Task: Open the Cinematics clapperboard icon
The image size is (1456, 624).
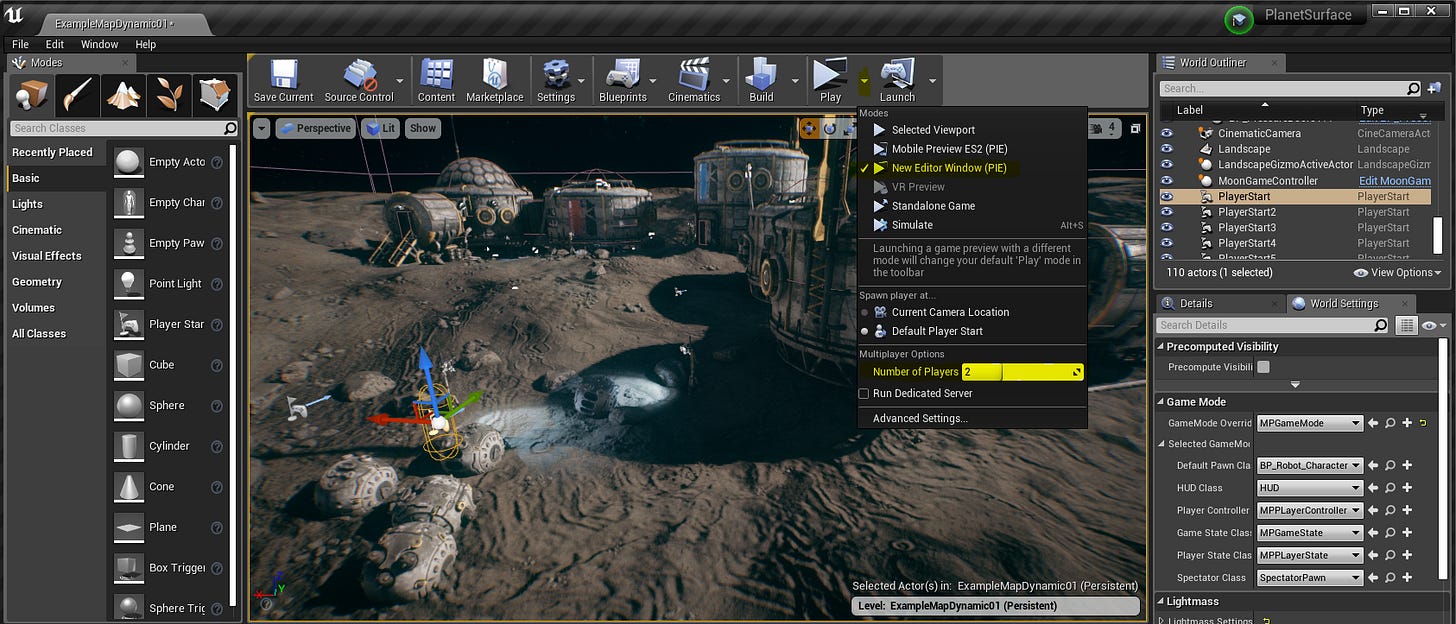Action: point(694,80)
